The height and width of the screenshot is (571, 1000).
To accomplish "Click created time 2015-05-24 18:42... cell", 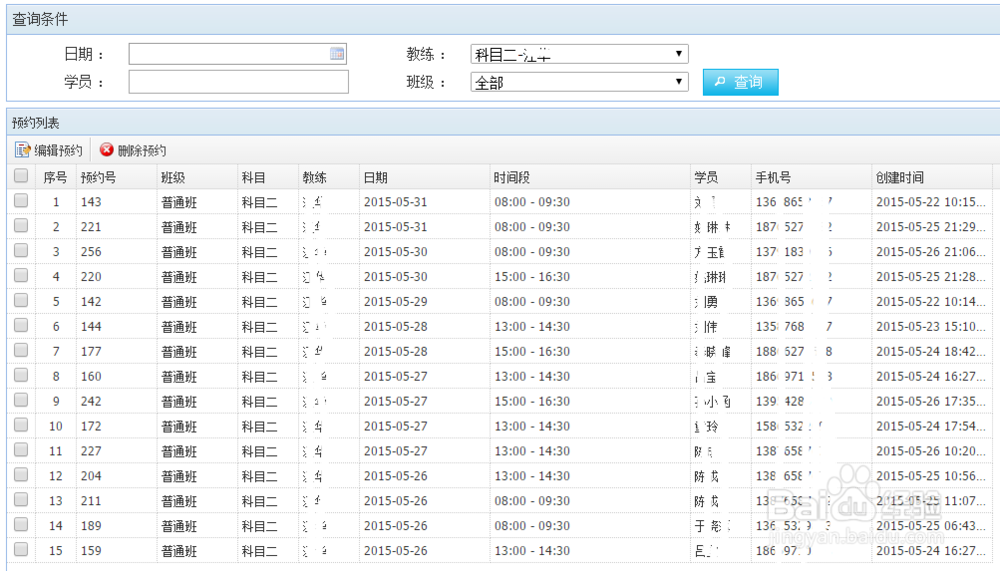I will (930, 351).
